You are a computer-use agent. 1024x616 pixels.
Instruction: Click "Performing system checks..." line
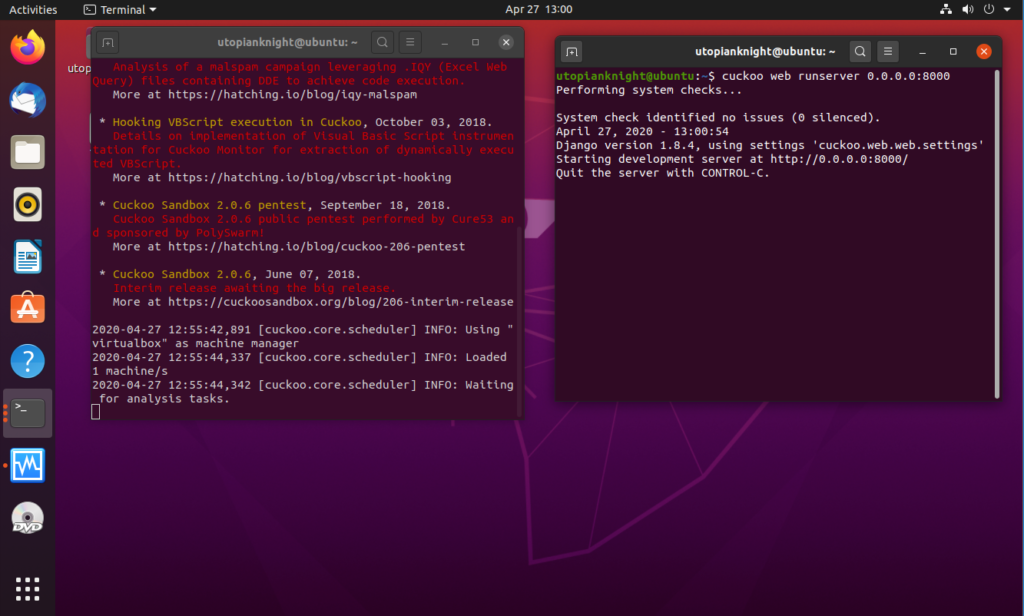(x=649, y=90)
